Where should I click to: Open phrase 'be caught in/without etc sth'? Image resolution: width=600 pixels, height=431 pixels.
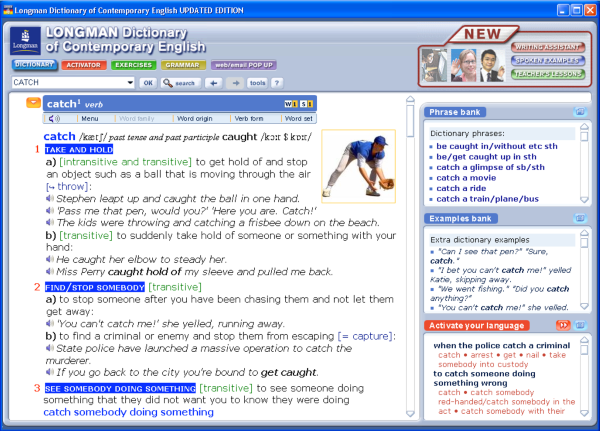497,146
